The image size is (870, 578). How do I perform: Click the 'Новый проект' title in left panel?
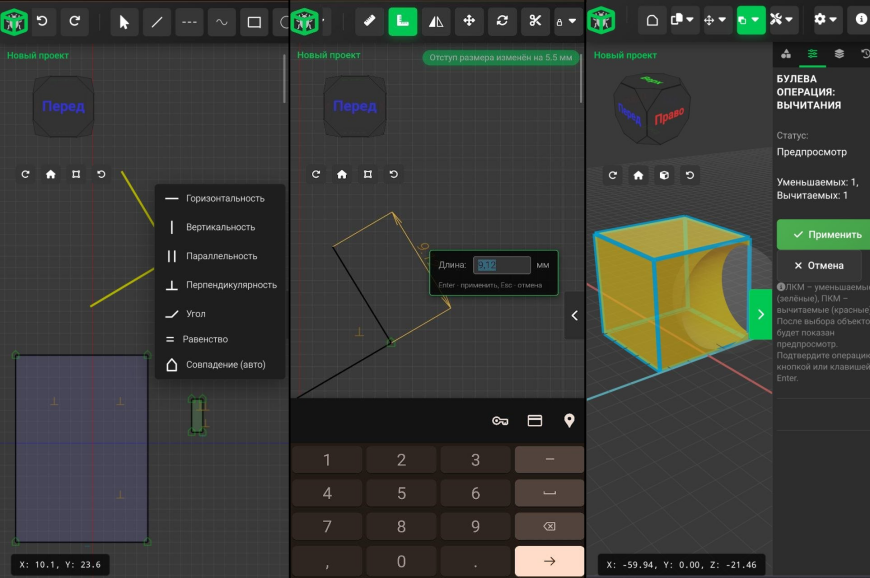[x=38, y=55]
